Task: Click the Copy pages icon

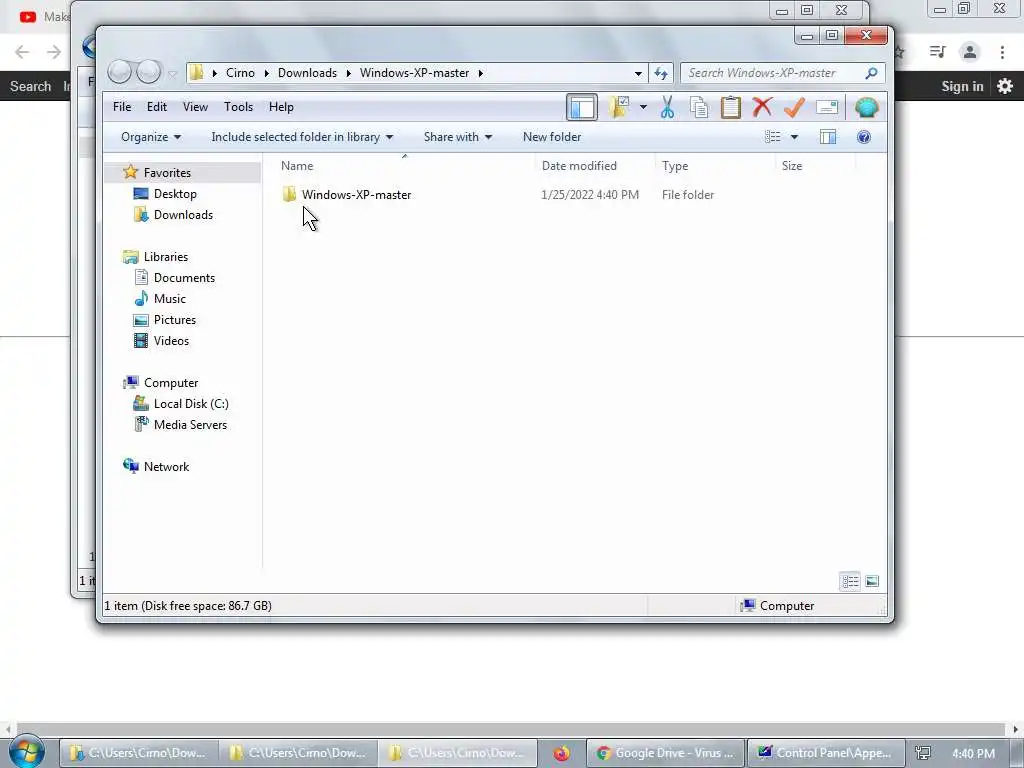Action: tap(699, 107)
